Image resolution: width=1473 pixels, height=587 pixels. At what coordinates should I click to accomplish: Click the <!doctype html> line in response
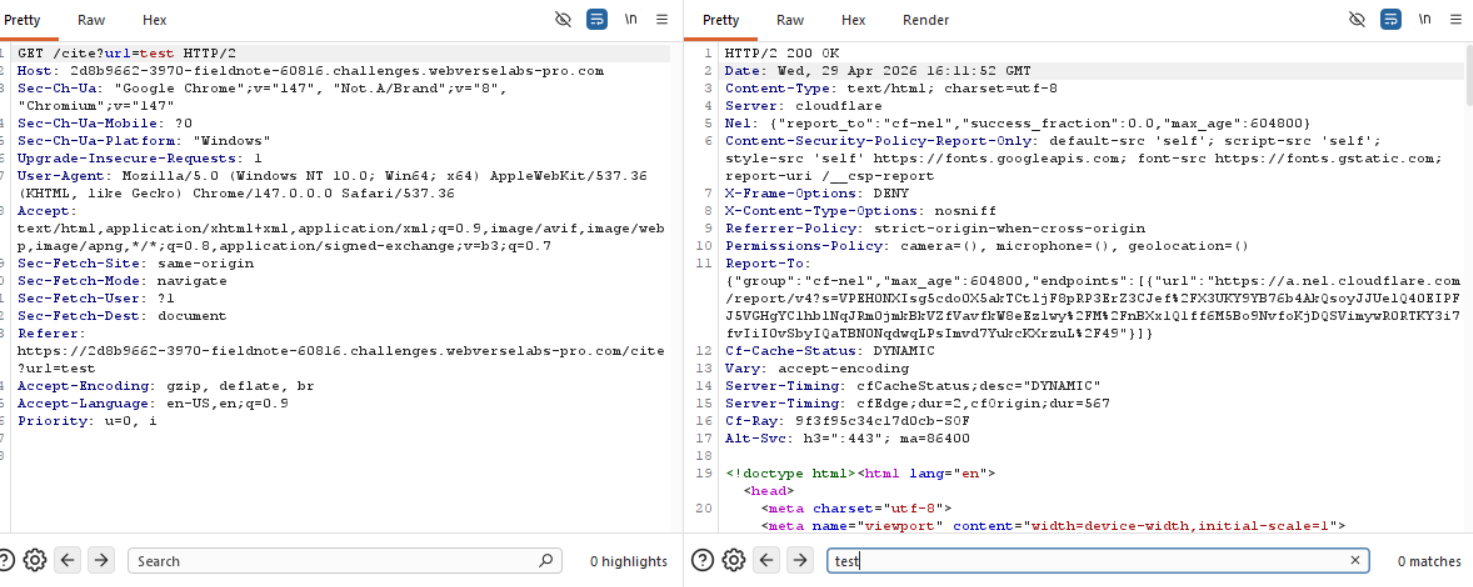(860, 473)
